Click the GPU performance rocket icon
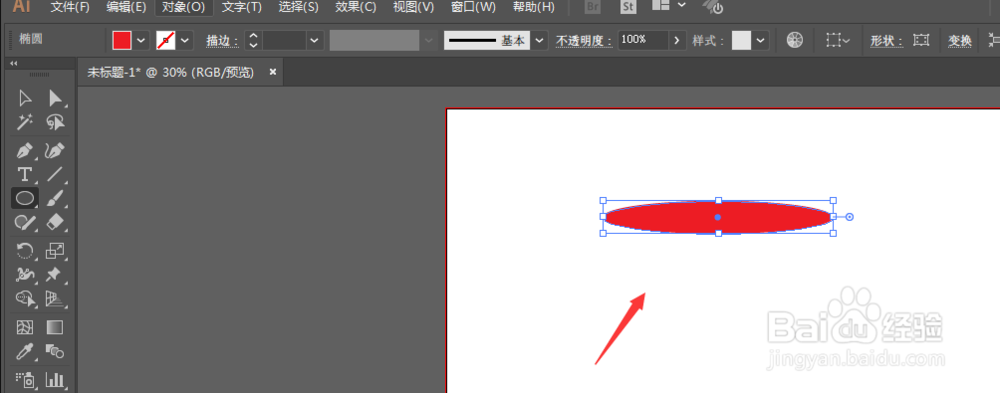 point(713,7)
